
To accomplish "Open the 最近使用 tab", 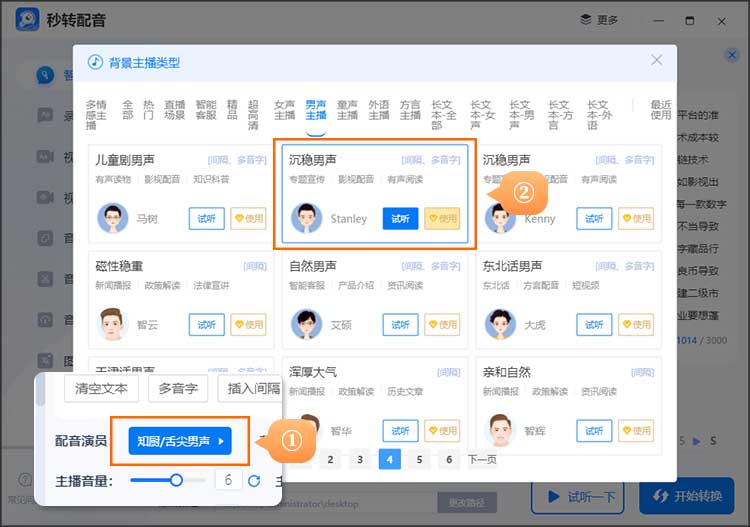I will 661,110.
